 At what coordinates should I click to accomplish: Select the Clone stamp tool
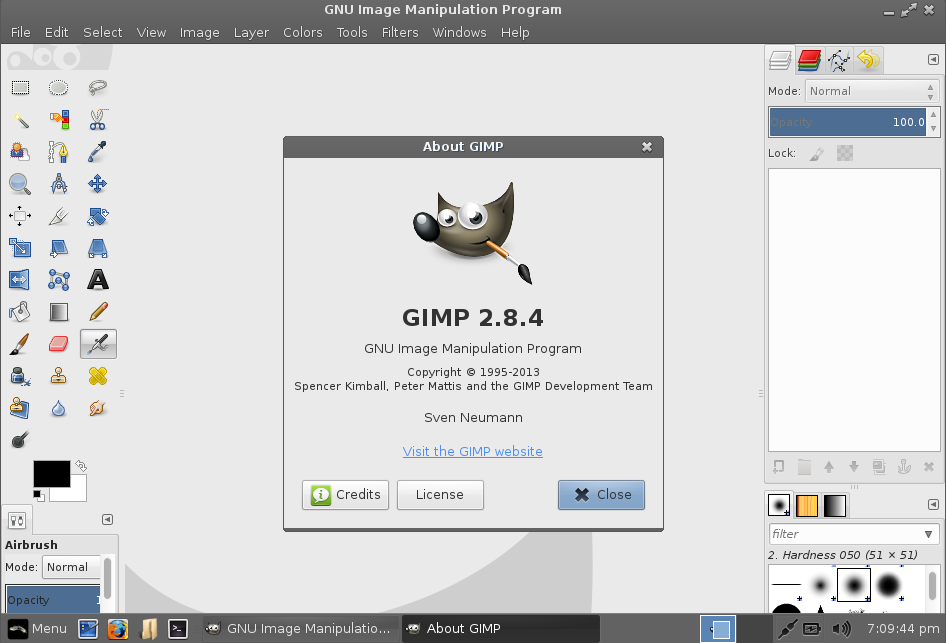point(59,376)
